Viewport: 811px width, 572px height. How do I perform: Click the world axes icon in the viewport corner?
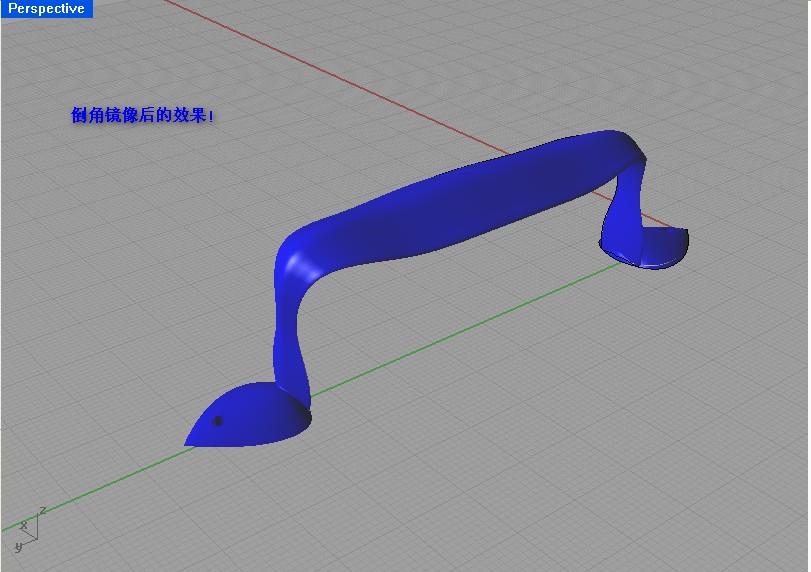tap(29, 529)
